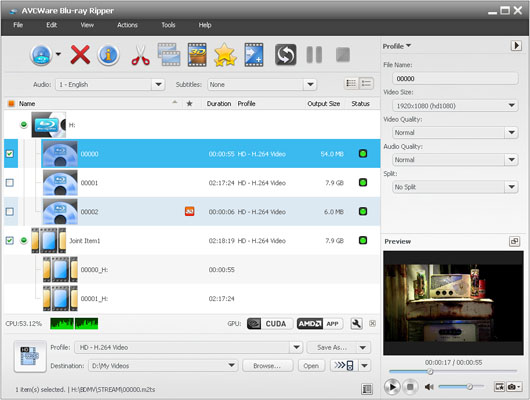Click the Browse... destination button
The height and width of the screenshot is (400, 530).
click(267, 366)
